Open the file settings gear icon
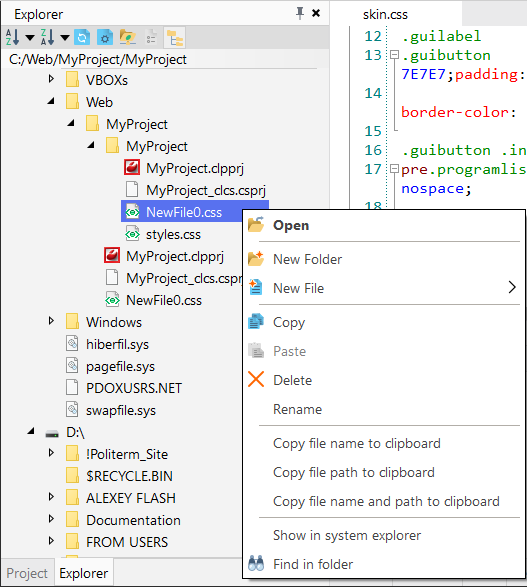527x587 pixels. point(105,37)
